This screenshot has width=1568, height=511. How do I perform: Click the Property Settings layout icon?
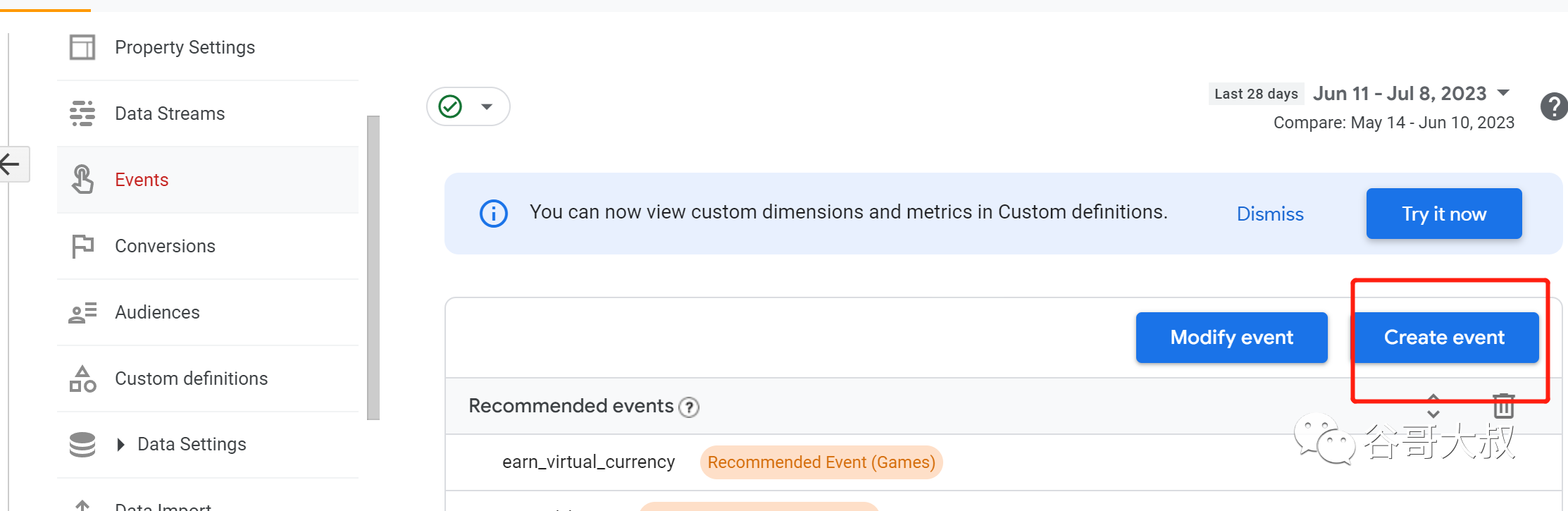[x=82, y=47]
